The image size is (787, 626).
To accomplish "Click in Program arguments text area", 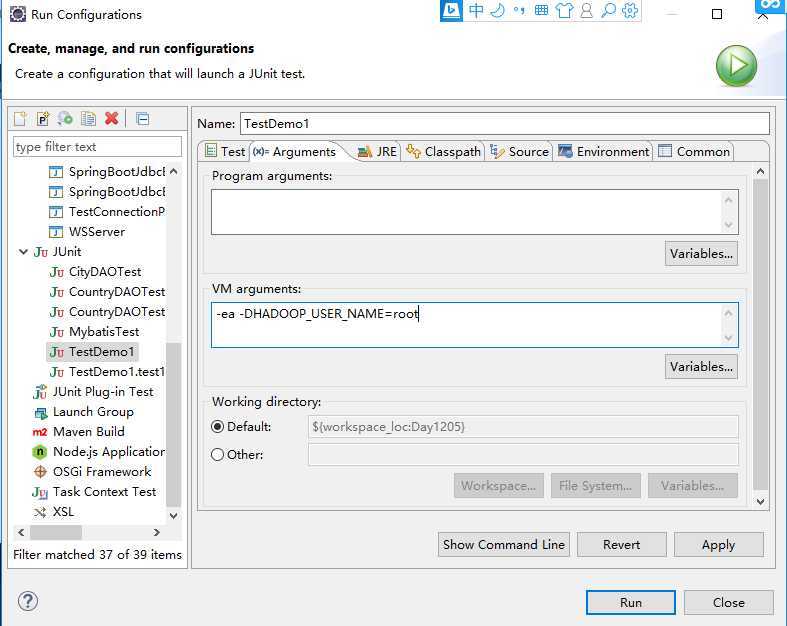I will click(x=467, y=212).
